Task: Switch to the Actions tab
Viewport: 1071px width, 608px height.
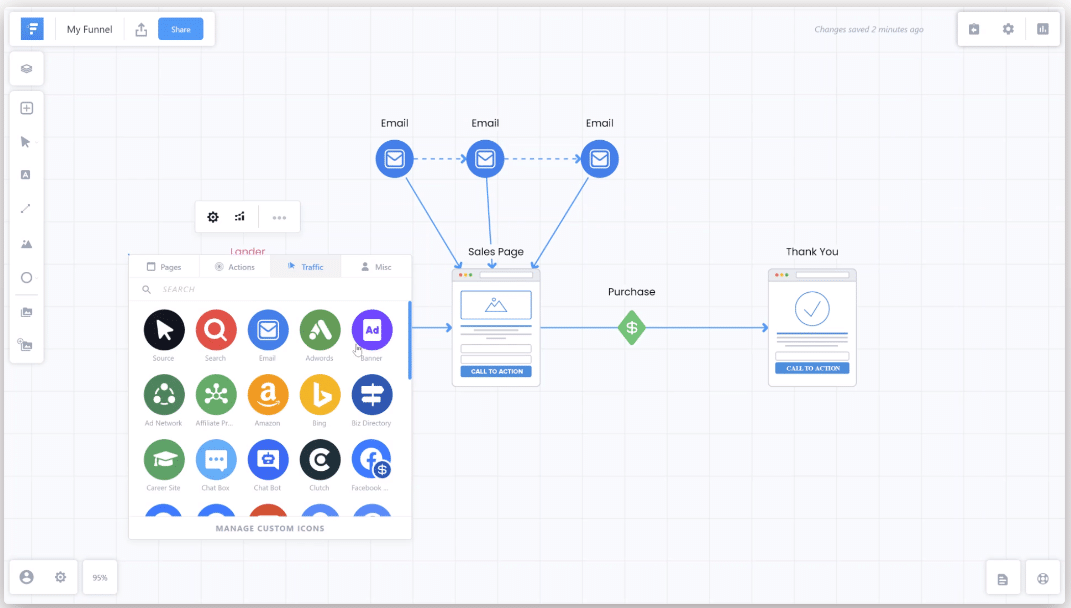Action: [x=235, y=267]
